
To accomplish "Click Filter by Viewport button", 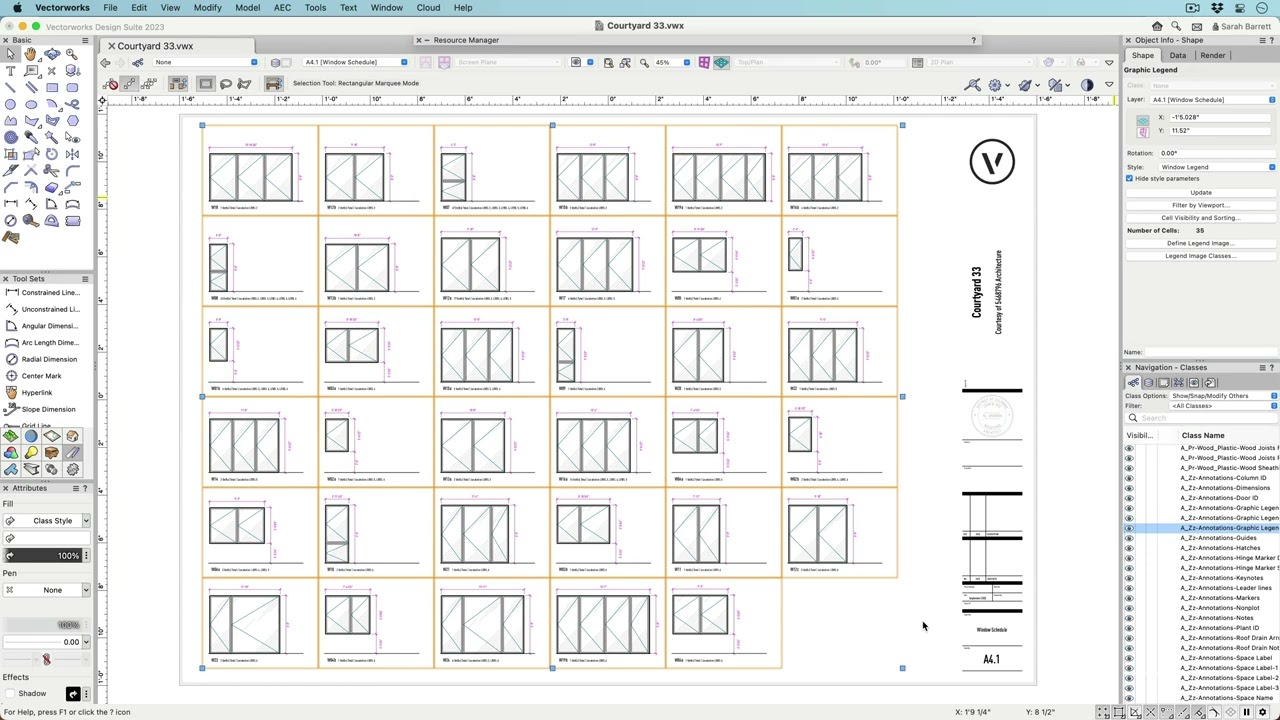I will 1200,205.
